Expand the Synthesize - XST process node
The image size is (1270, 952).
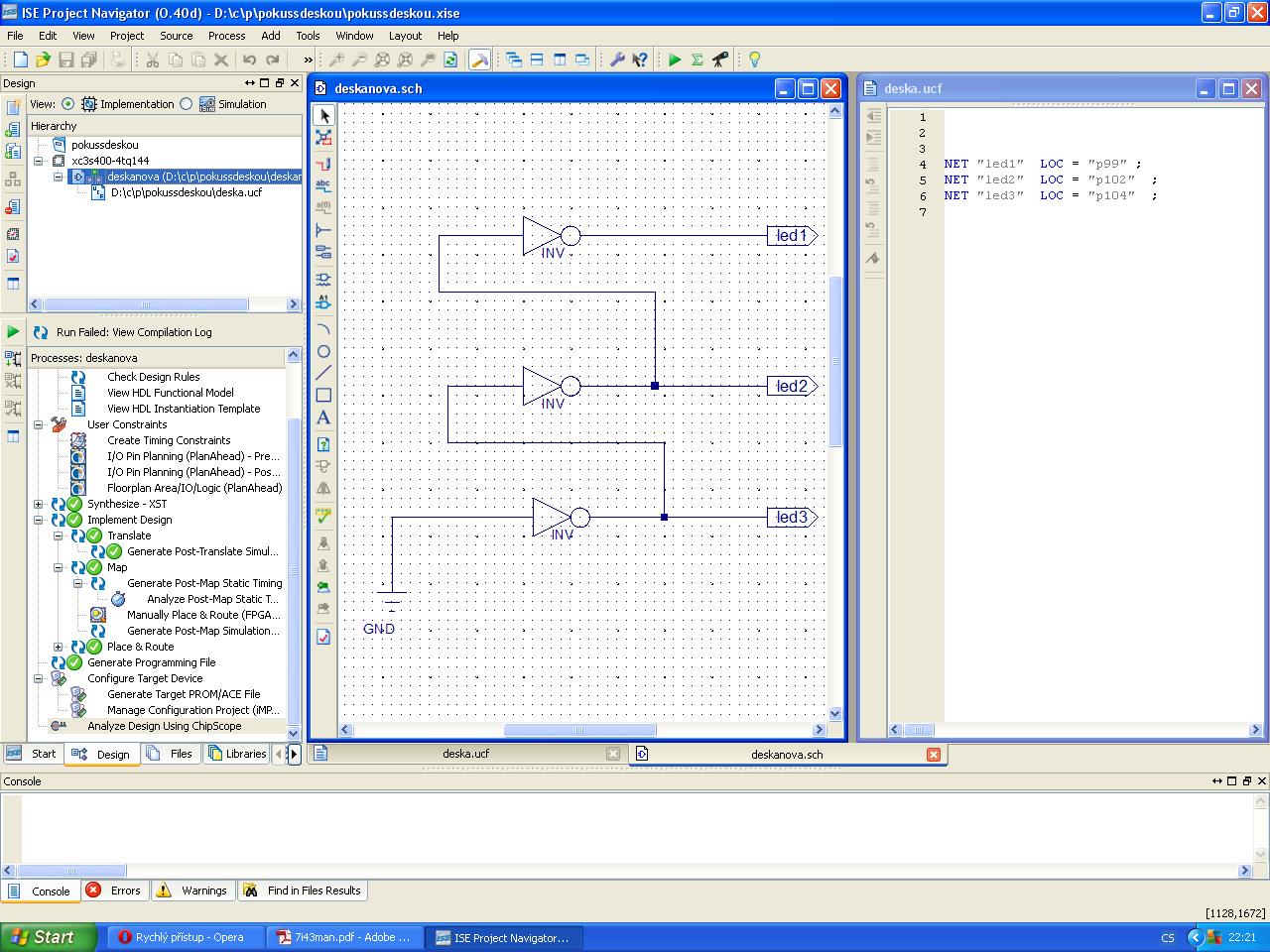(39, 504)
